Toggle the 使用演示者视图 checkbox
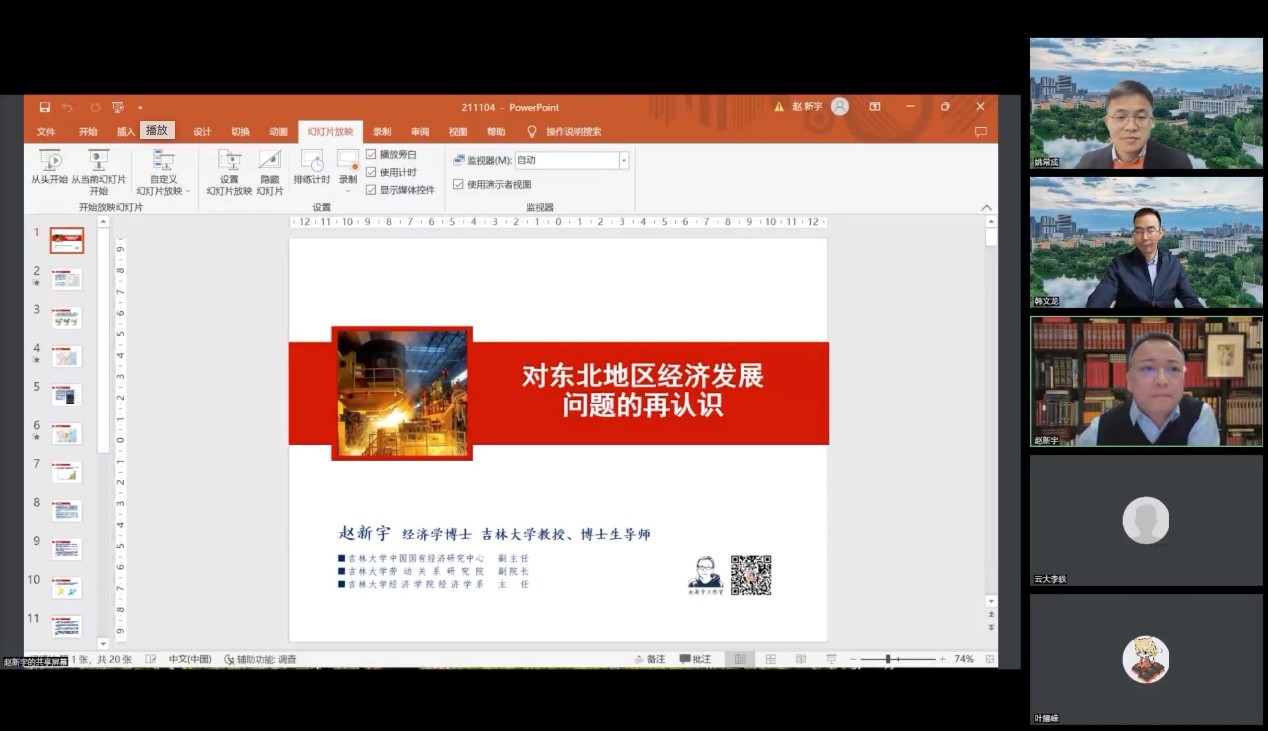Screen dimensions: 1268x731 (456, 183)
